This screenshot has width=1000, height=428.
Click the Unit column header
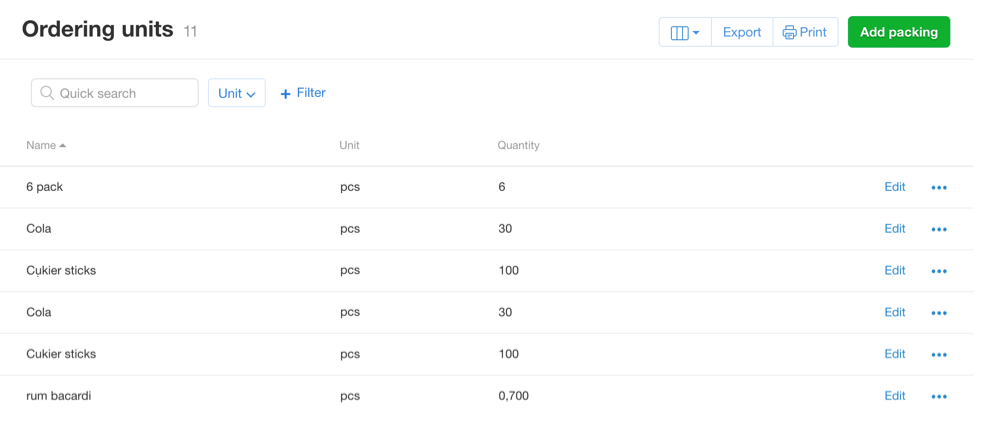(349, 145)
